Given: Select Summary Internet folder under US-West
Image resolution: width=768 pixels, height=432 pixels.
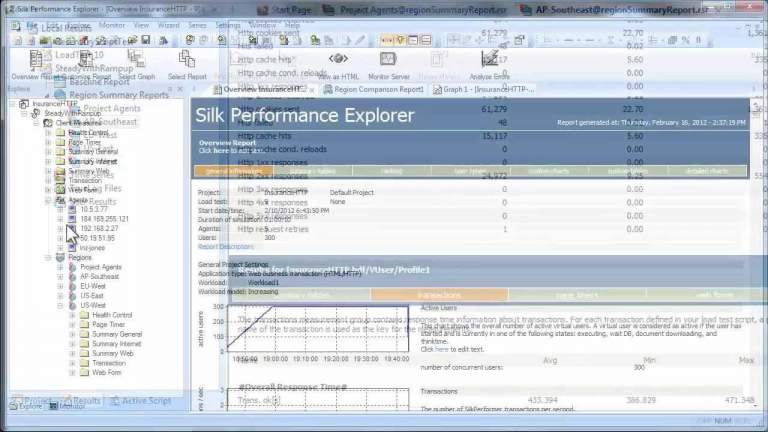Looking at the screenshot, I should 117,344.
